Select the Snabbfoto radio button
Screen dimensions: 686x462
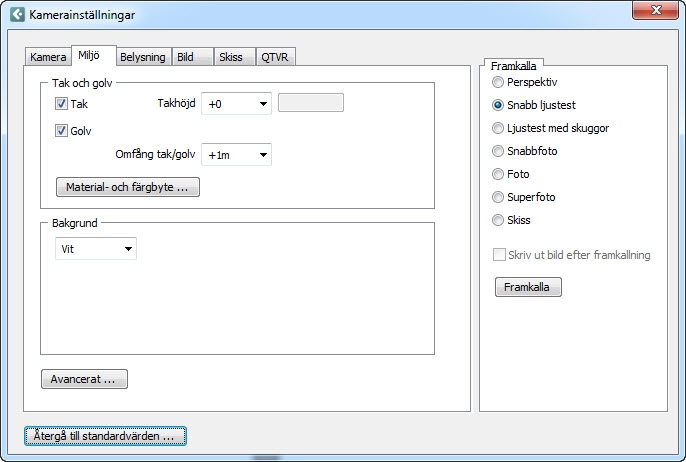(x=498, y=151)
